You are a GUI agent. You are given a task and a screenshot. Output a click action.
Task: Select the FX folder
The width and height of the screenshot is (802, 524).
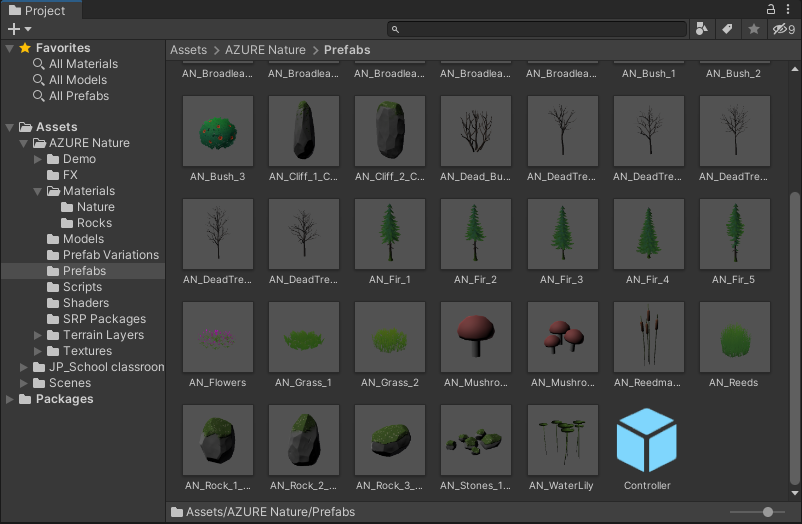(62, 175)
